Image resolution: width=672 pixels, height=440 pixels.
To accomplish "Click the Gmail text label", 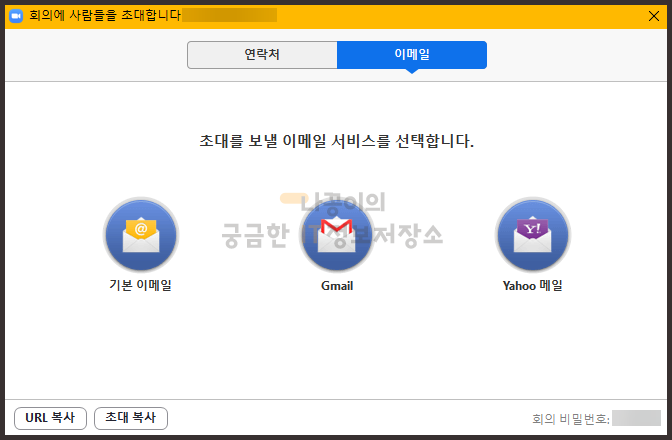I will pyautogui.click(x=337, y=286).
